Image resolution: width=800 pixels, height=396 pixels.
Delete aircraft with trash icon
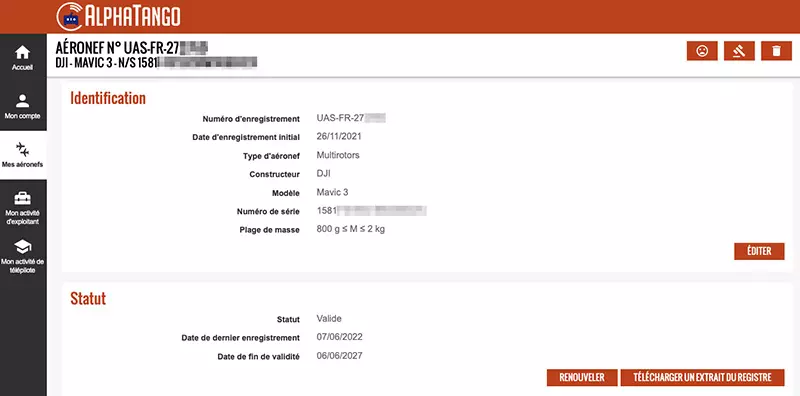[x=777, y=51]
